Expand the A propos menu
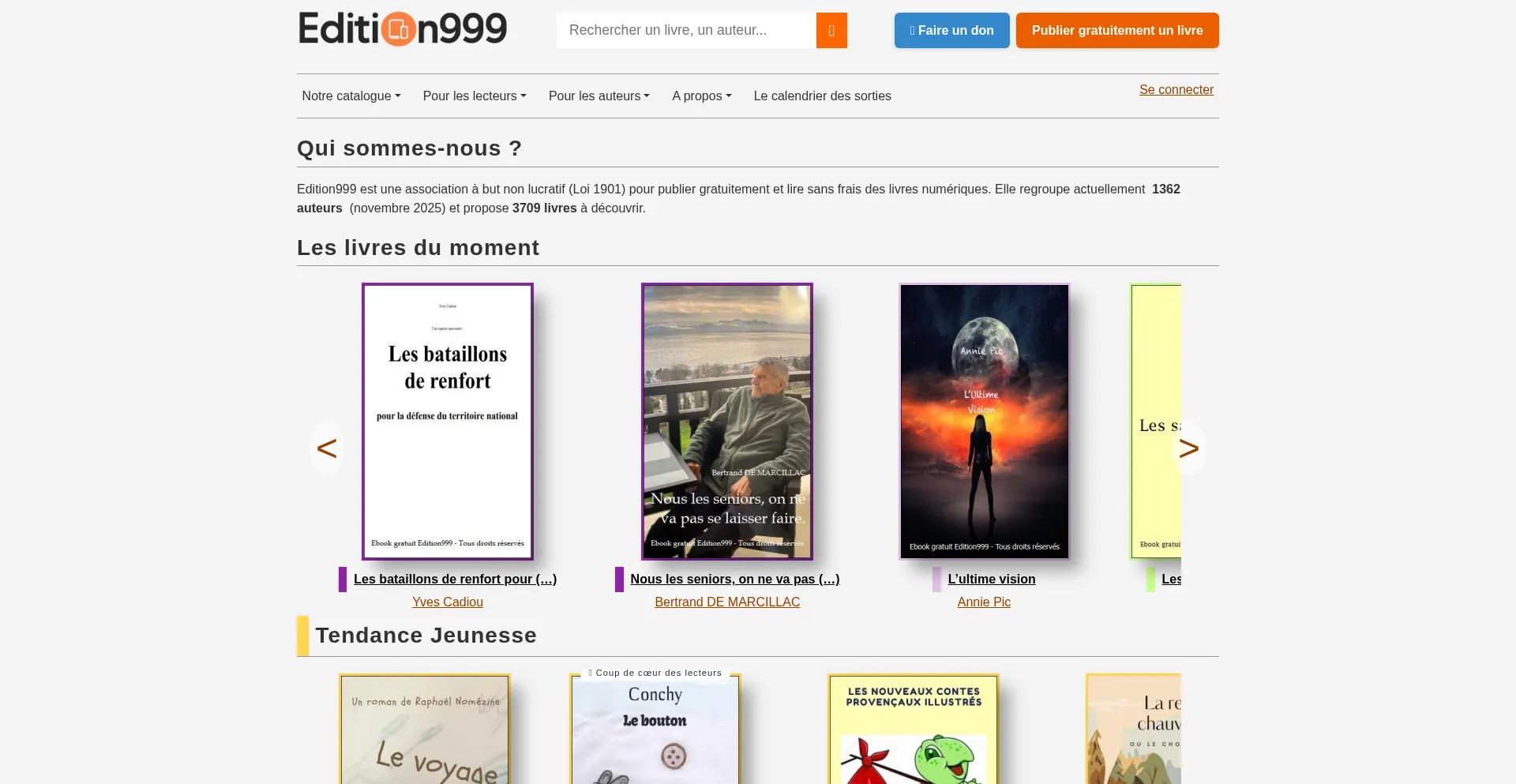 pyautogui.click(x=702, y=96)
